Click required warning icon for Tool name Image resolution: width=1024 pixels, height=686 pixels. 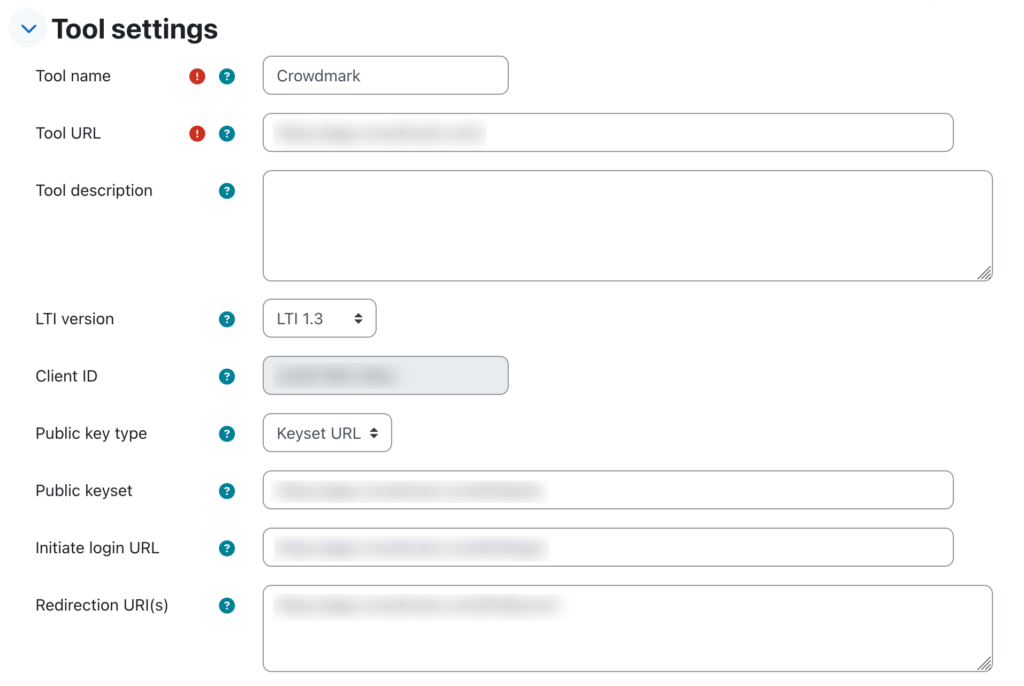[197, 76]
